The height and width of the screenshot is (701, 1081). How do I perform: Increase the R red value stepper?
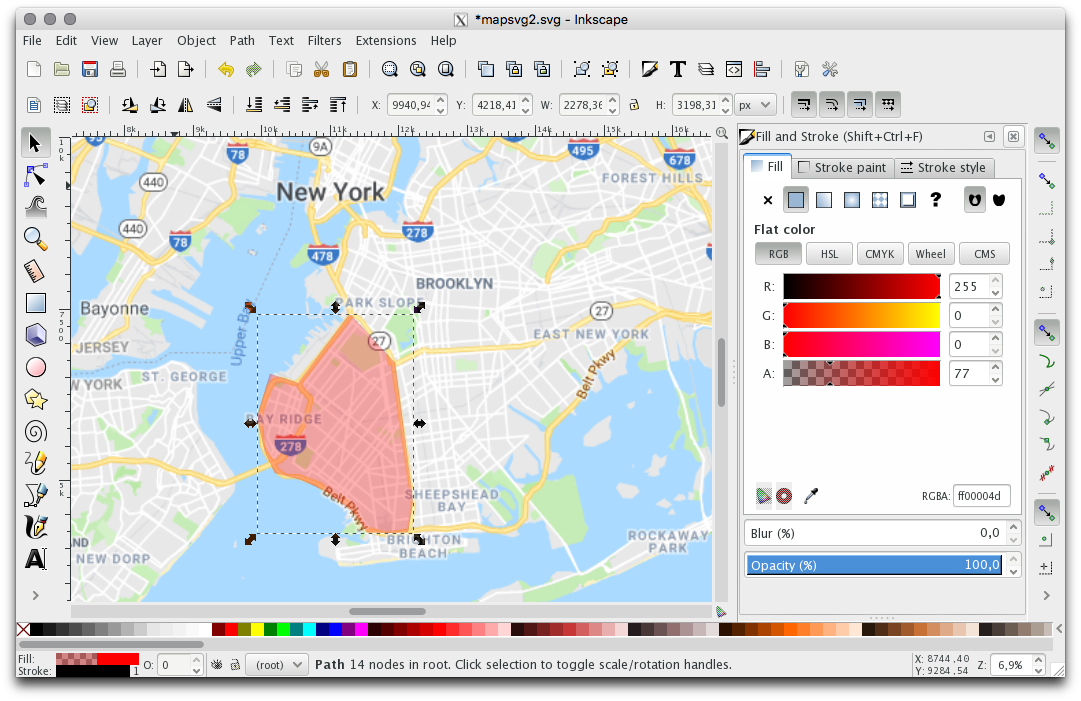[x=996, y=281]
